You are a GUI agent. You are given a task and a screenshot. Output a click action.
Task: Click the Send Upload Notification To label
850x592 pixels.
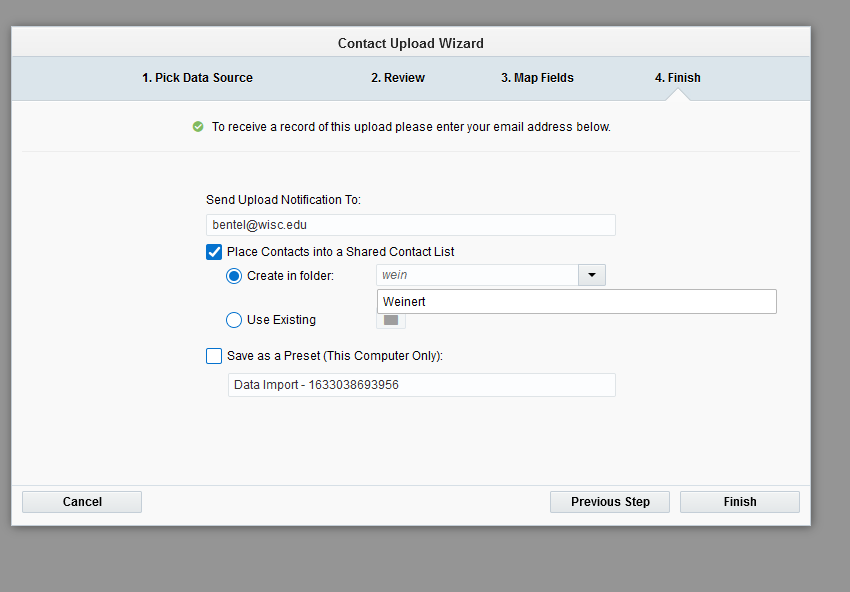tap(283, 200)
